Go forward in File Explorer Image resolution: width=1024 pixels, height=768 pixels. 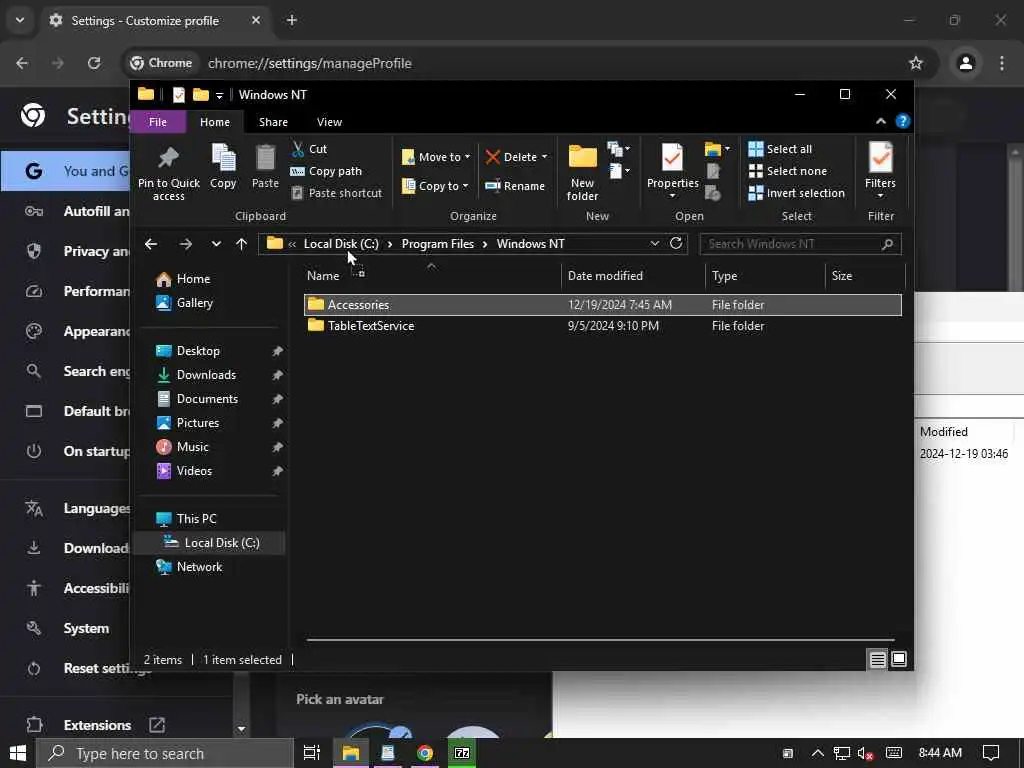(185, 244)
